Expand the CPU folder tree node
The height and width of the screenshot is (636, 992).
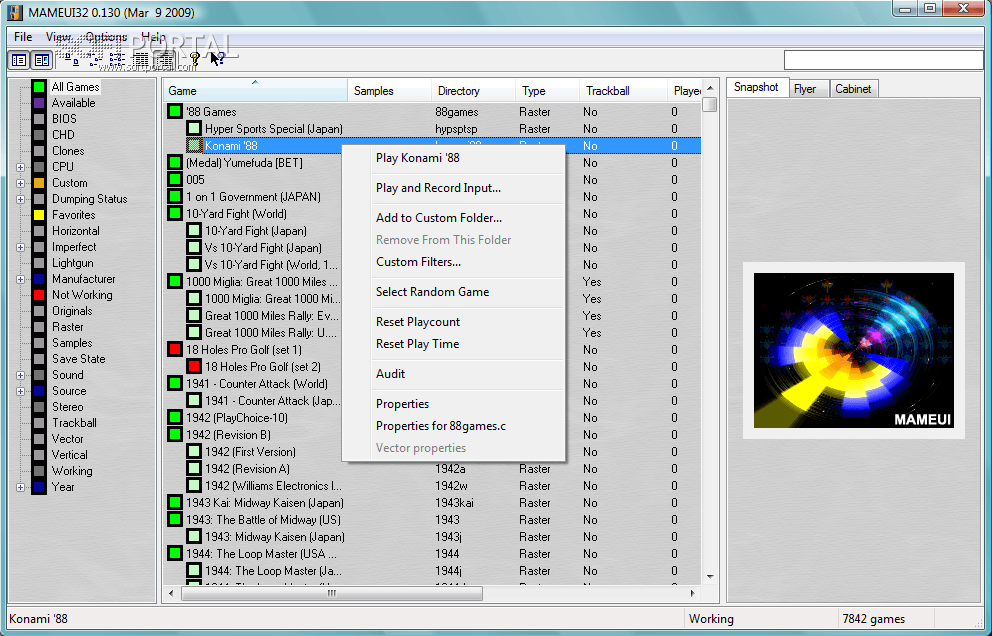[21, 167]
